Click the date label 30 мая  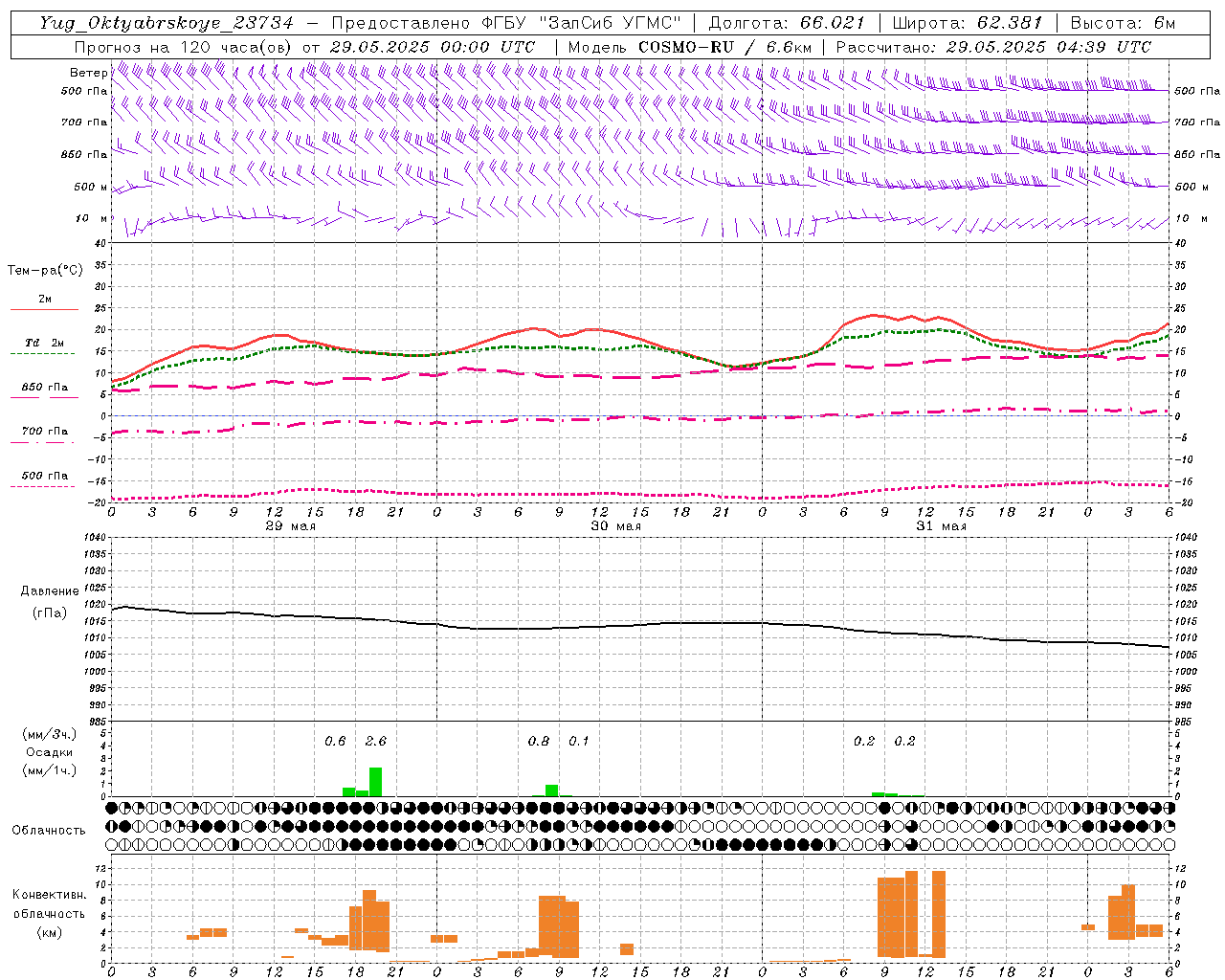[615, 526]
